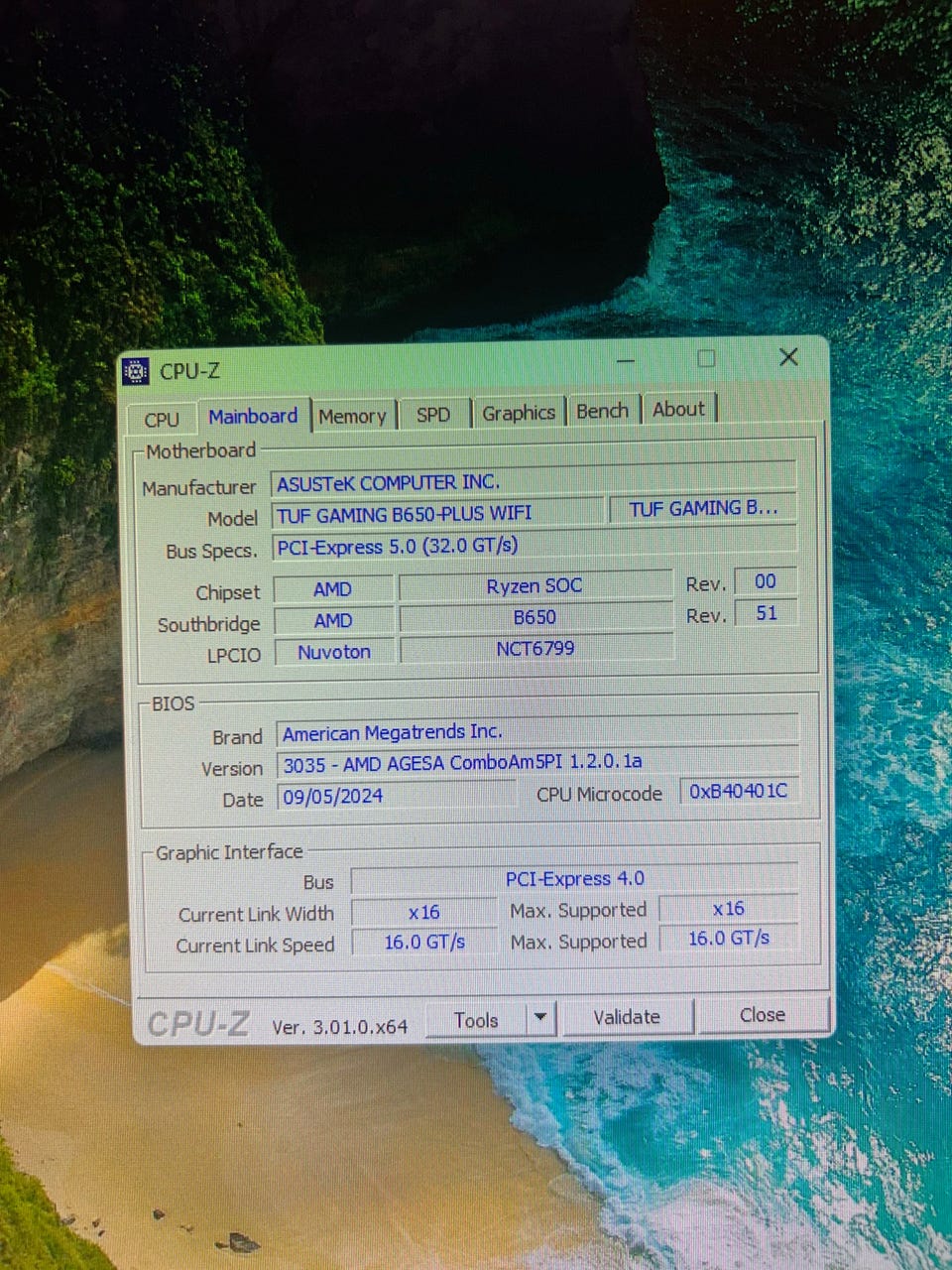
Task: Expand the Tools dropdown arrow
Action: (540, 1018)
